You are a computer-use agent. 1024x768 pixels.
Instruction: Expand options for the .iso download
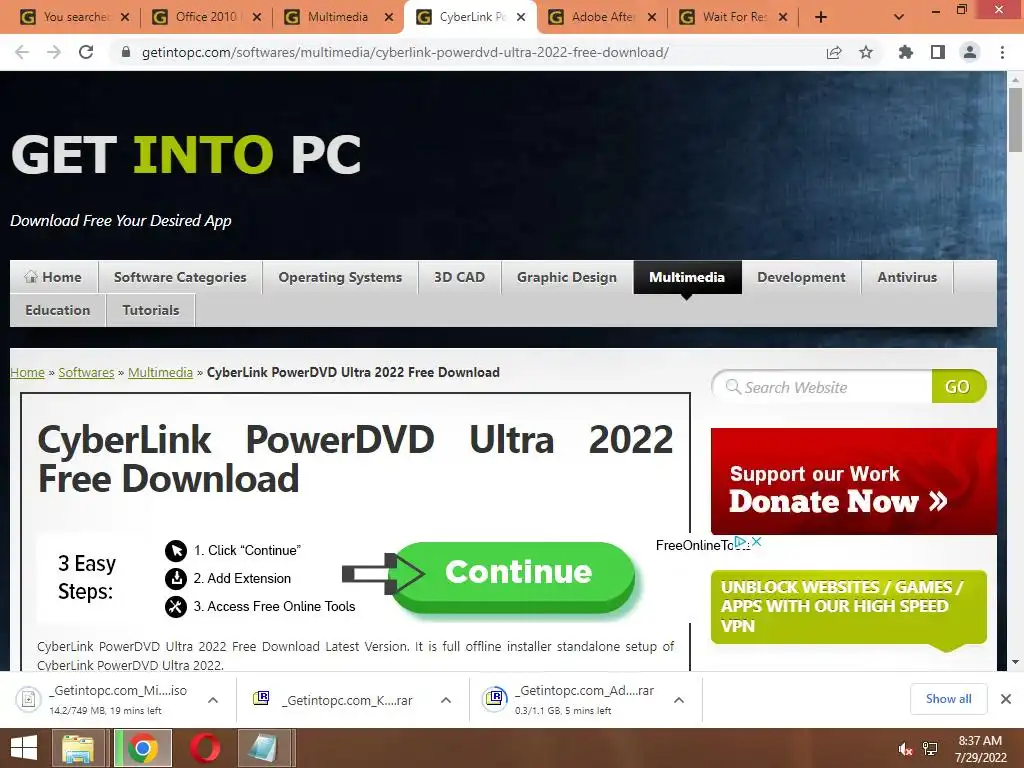(x=213, y=700)
